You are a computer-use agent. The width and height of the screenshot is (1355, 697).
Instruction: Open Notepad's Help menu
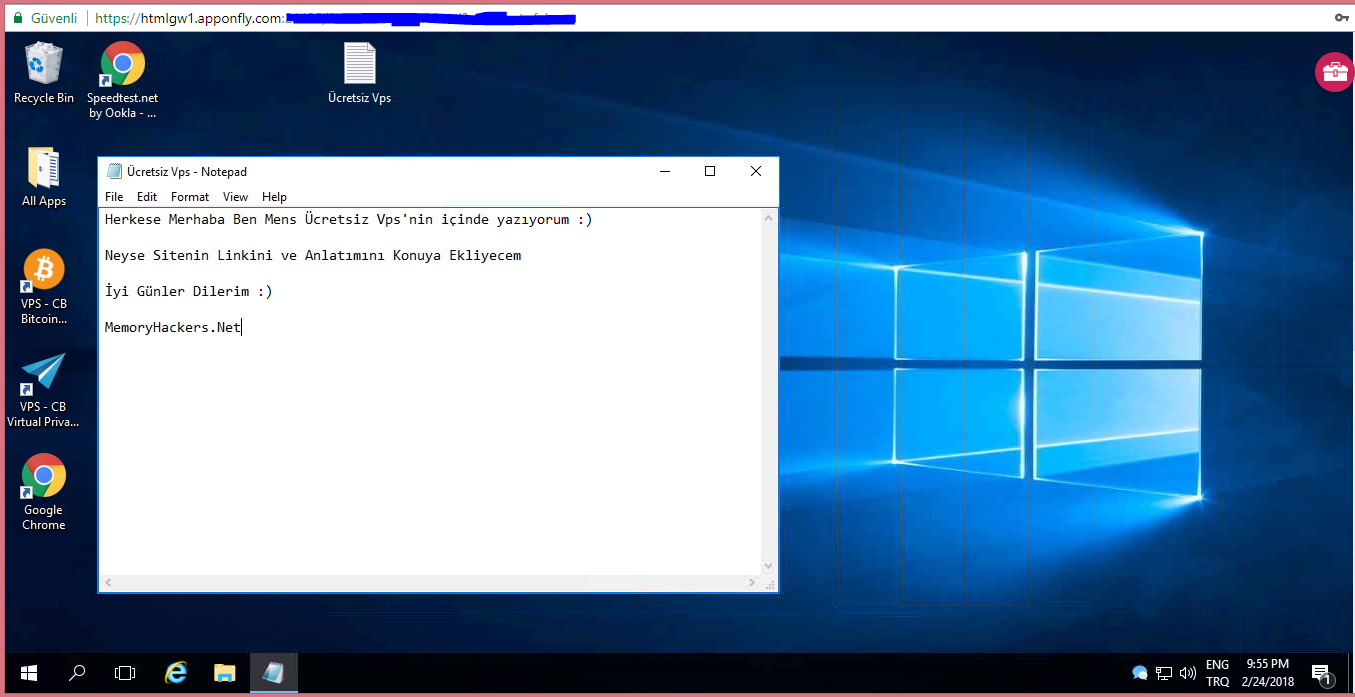274,197
